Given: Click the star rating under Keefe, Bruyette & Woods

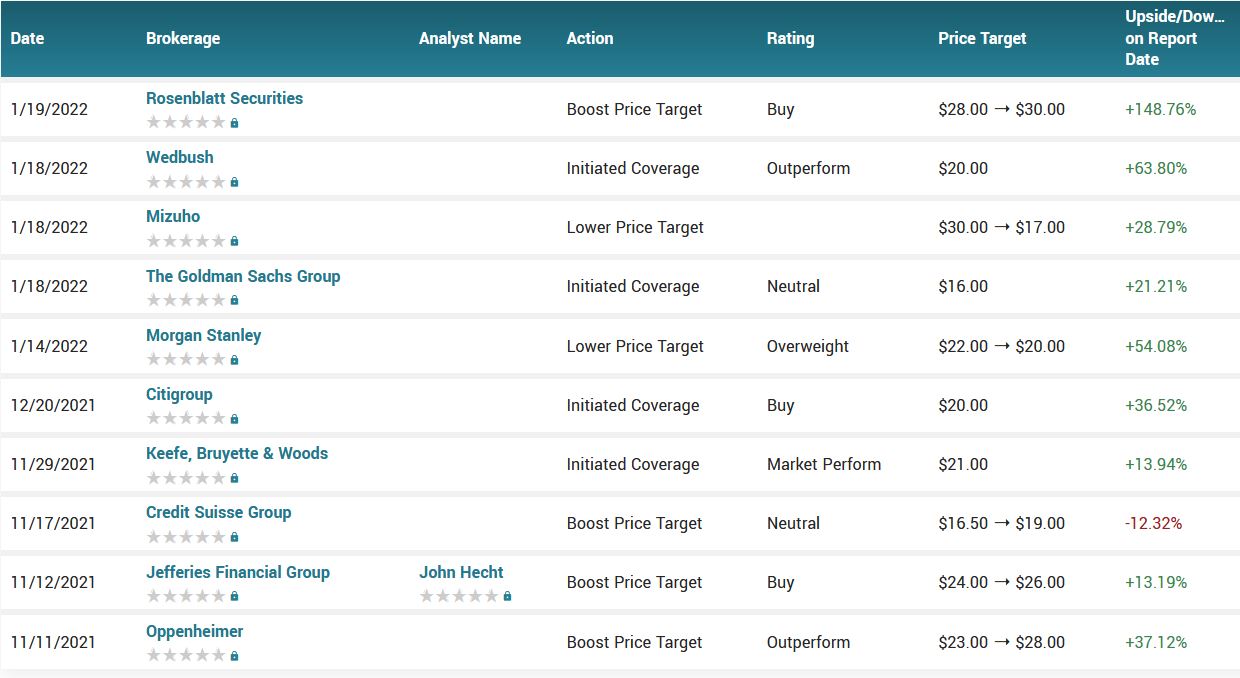Looking at the screenshot, I should 186,478.
